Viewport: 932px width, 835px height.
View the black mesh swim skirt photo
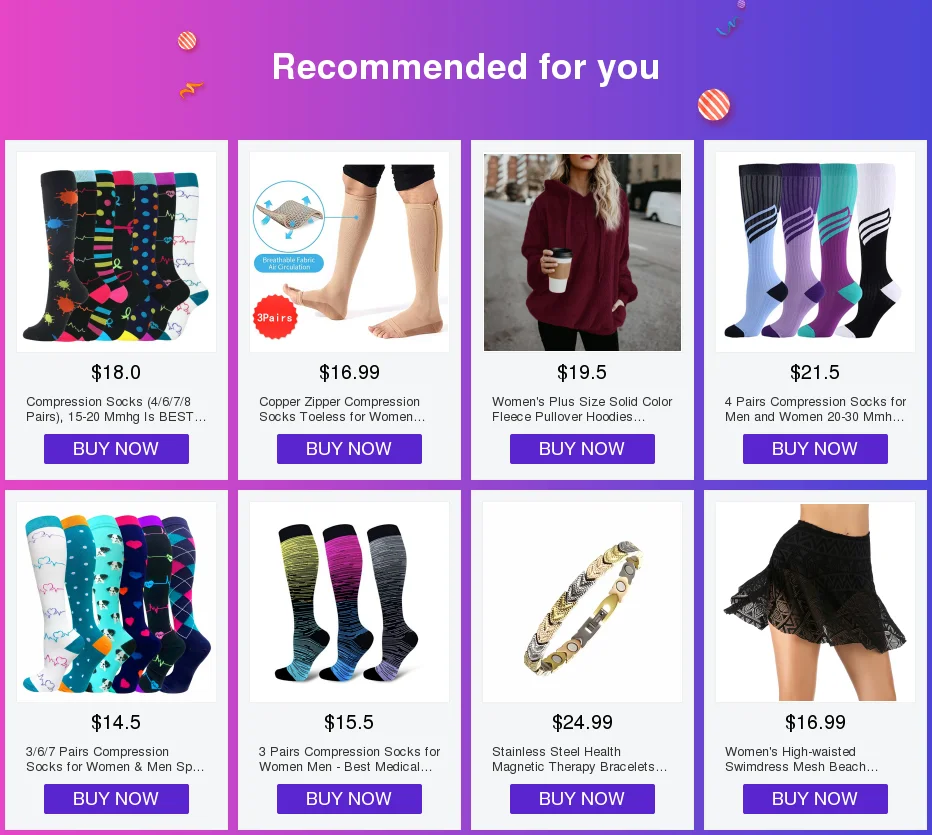click(816, 602)
